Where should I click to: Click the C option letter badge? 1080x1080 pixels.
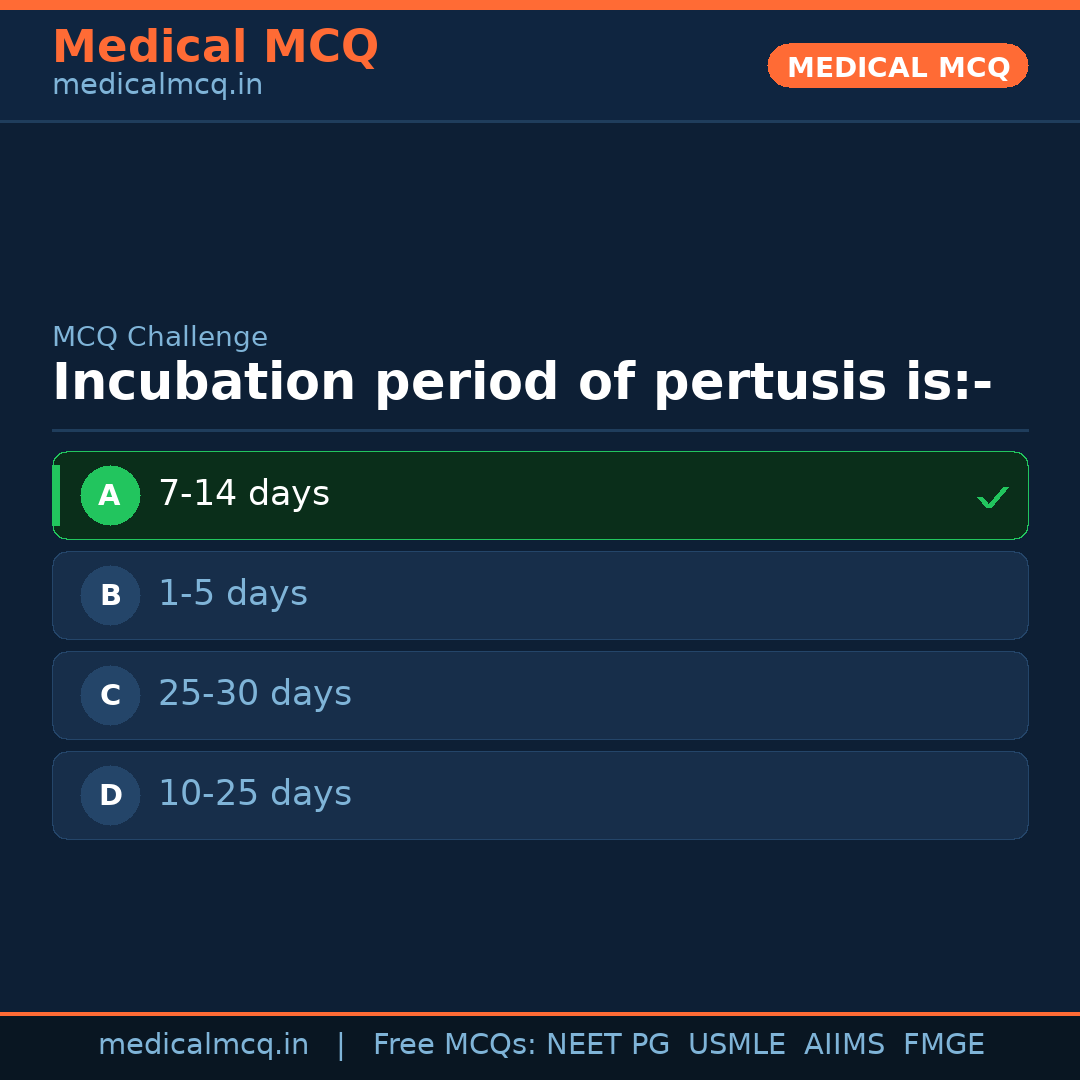[x=110, y=695]
